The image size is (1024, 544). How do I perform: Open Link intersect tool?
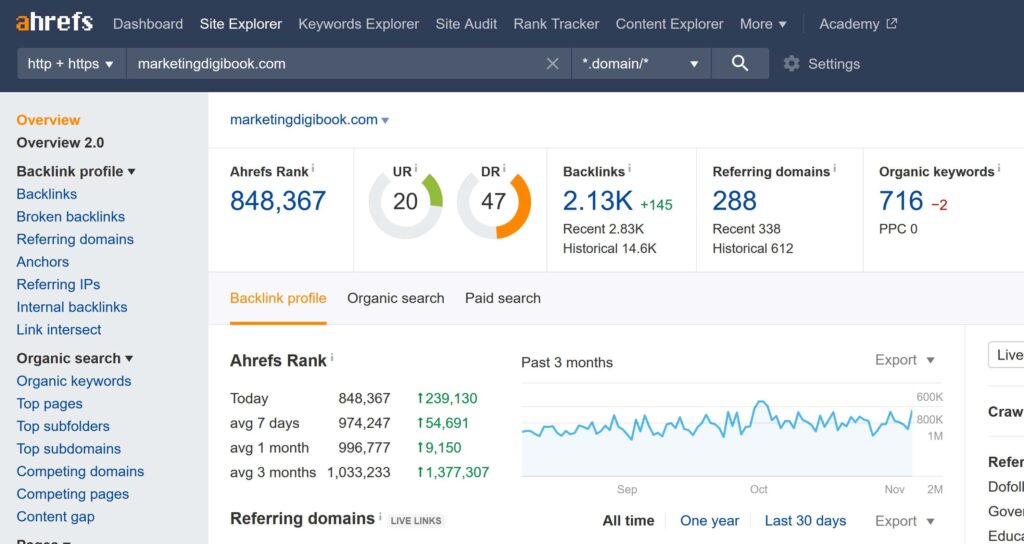59,330
